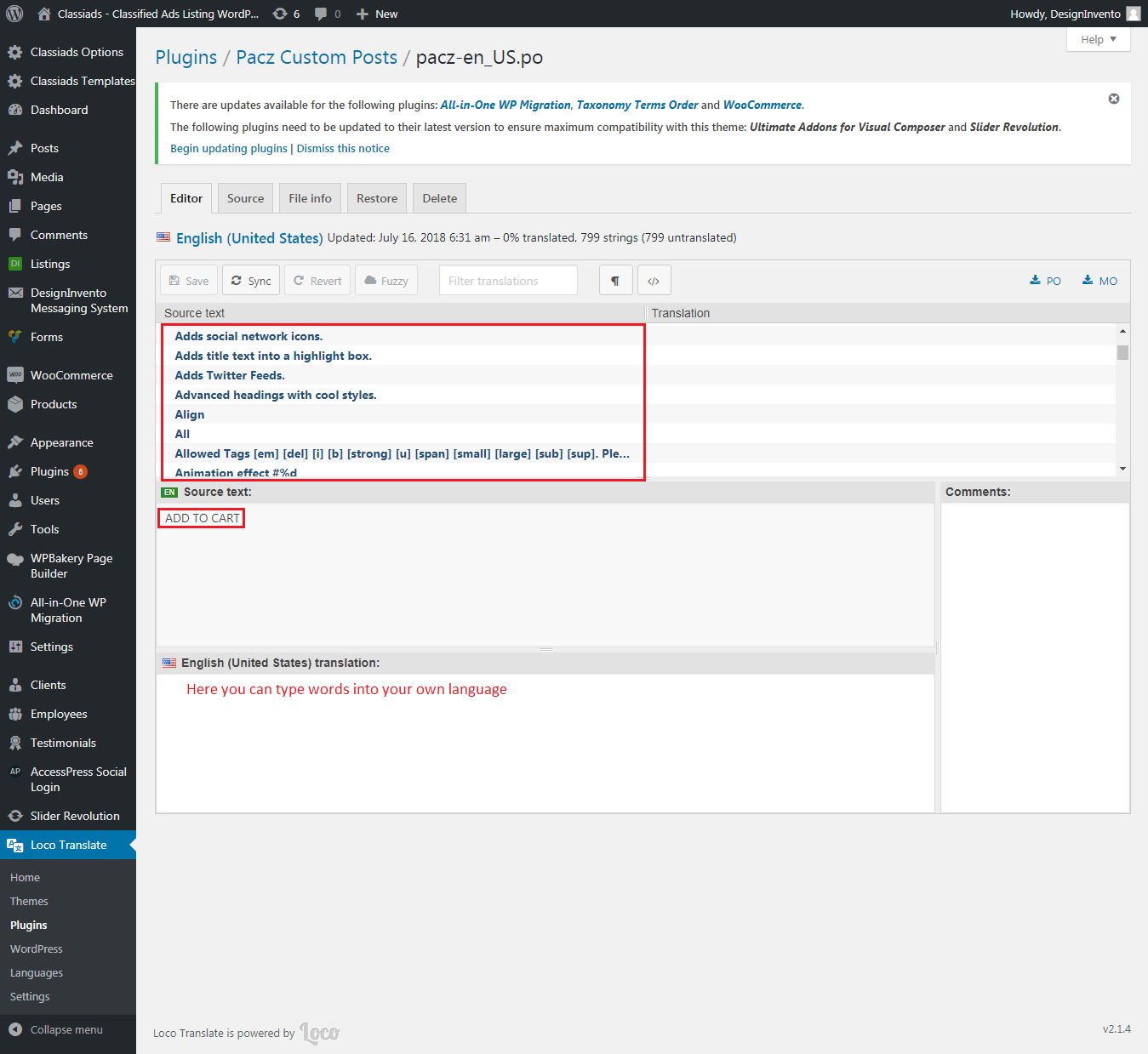Viewport: 1148px width, 1054px height.
Task: Open the Appearance menu
Action: point(68,442)
